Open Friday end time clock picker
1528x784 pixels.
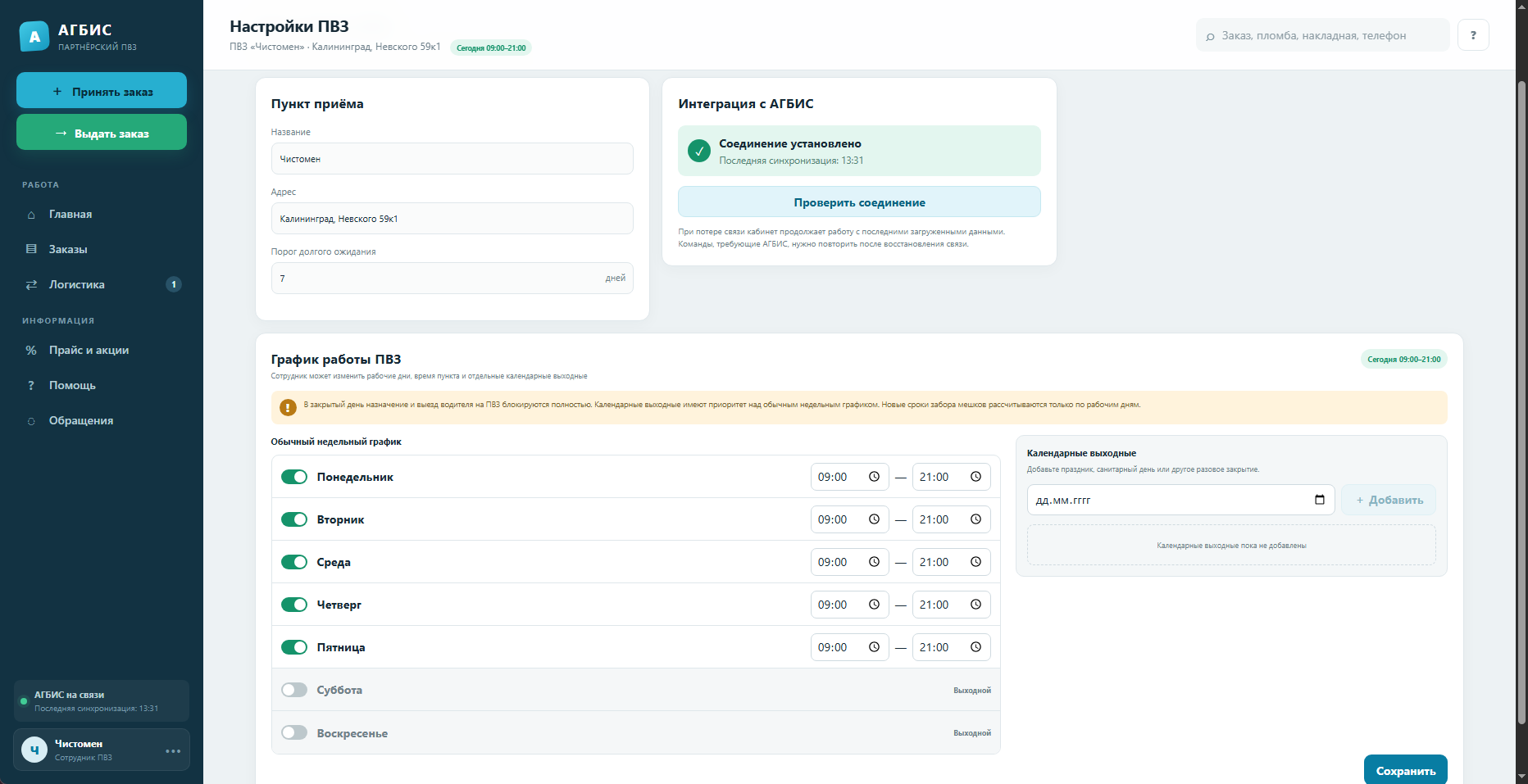(x=975, y=647)
